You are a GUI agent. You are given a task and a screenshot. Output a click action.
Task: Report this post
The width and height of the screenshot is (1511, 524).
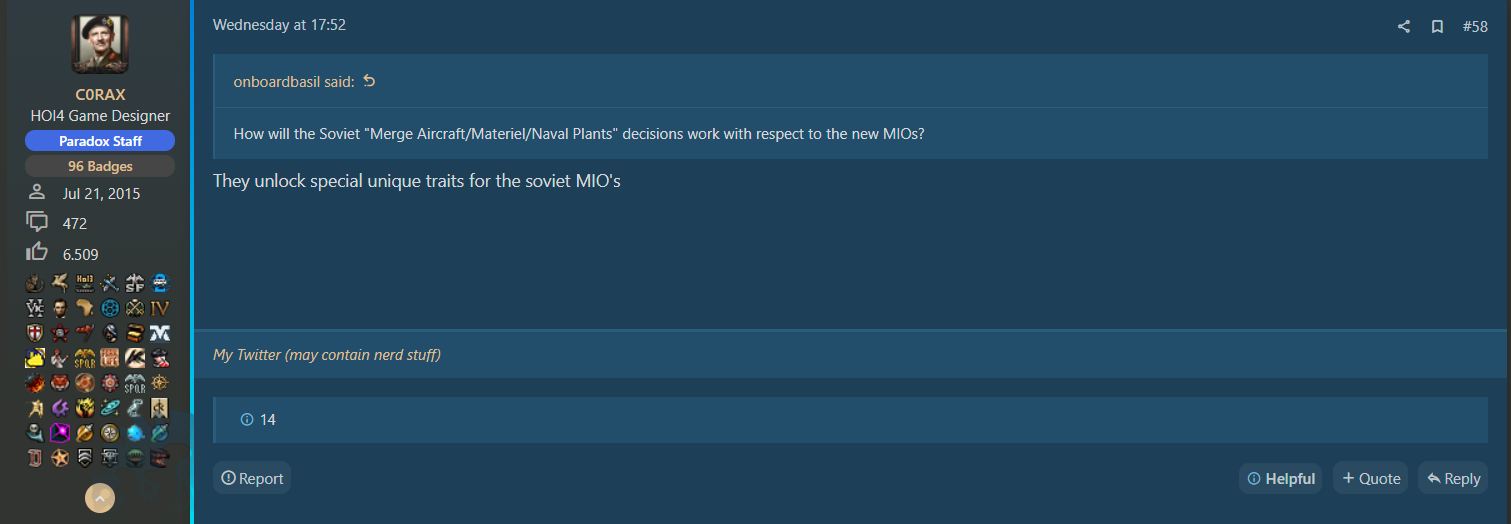point(252,478)
